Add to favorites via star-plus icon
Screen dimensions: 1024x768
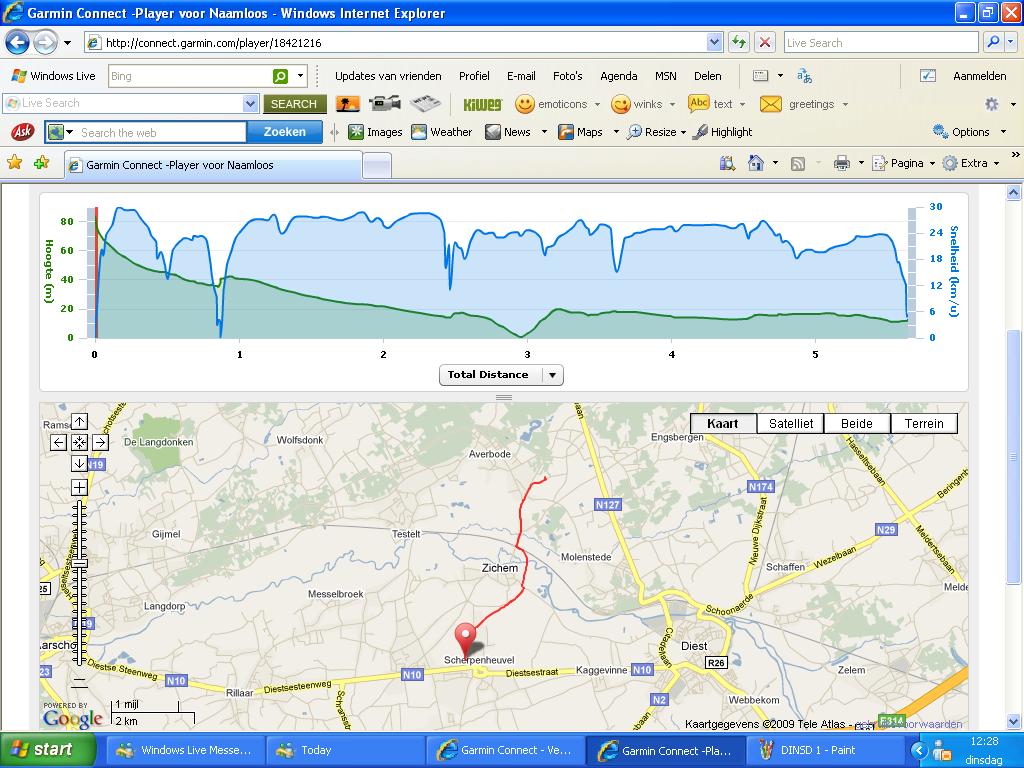coord(42,162)
